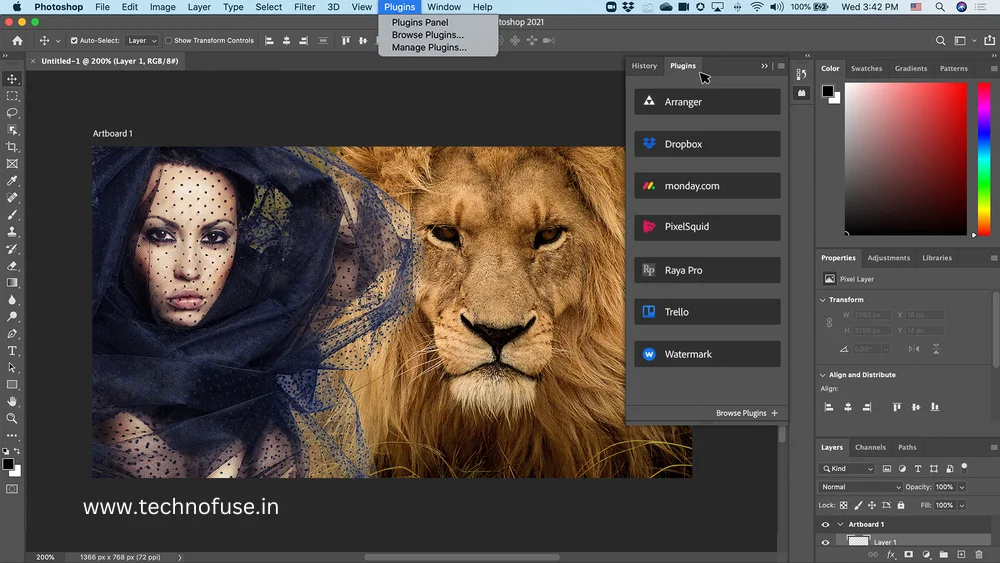Image resolution: width=1000 pixels, height=563 pixels.
Task: Open the Opacity value dropdown arrow
Action: click(962, 486)
